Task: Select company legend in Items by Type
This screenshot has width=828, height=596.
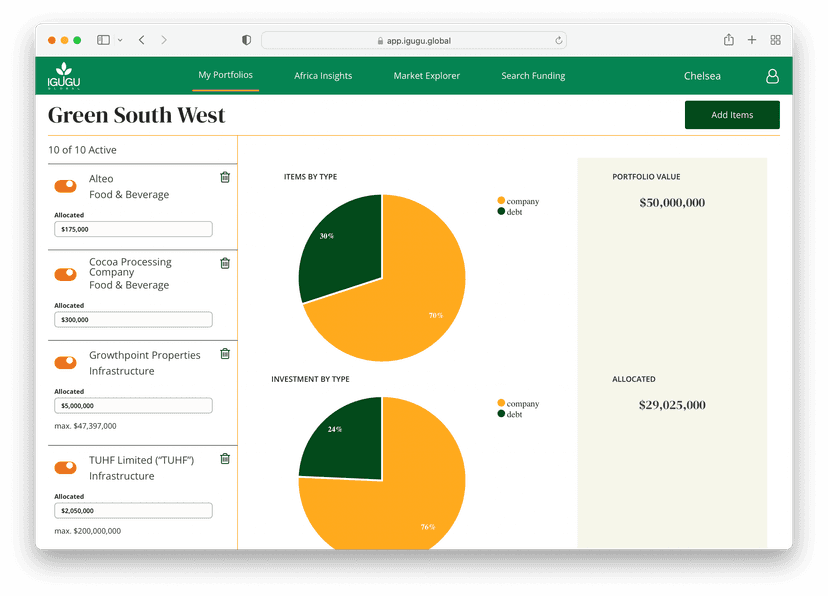Action: pyautogui.click(x=518, y=201)
